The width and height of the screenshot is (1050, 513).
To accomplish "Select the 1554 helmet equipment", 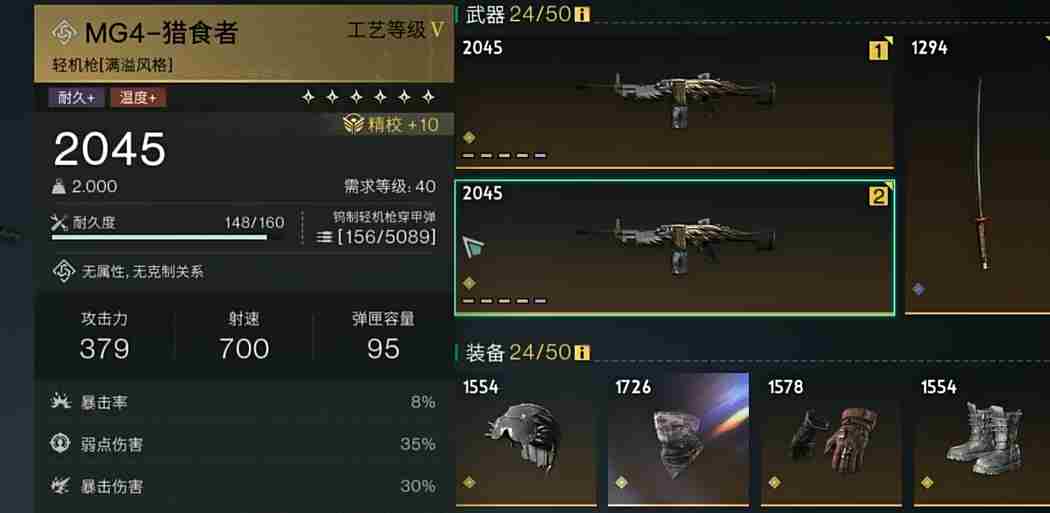I will click(526, 439).
